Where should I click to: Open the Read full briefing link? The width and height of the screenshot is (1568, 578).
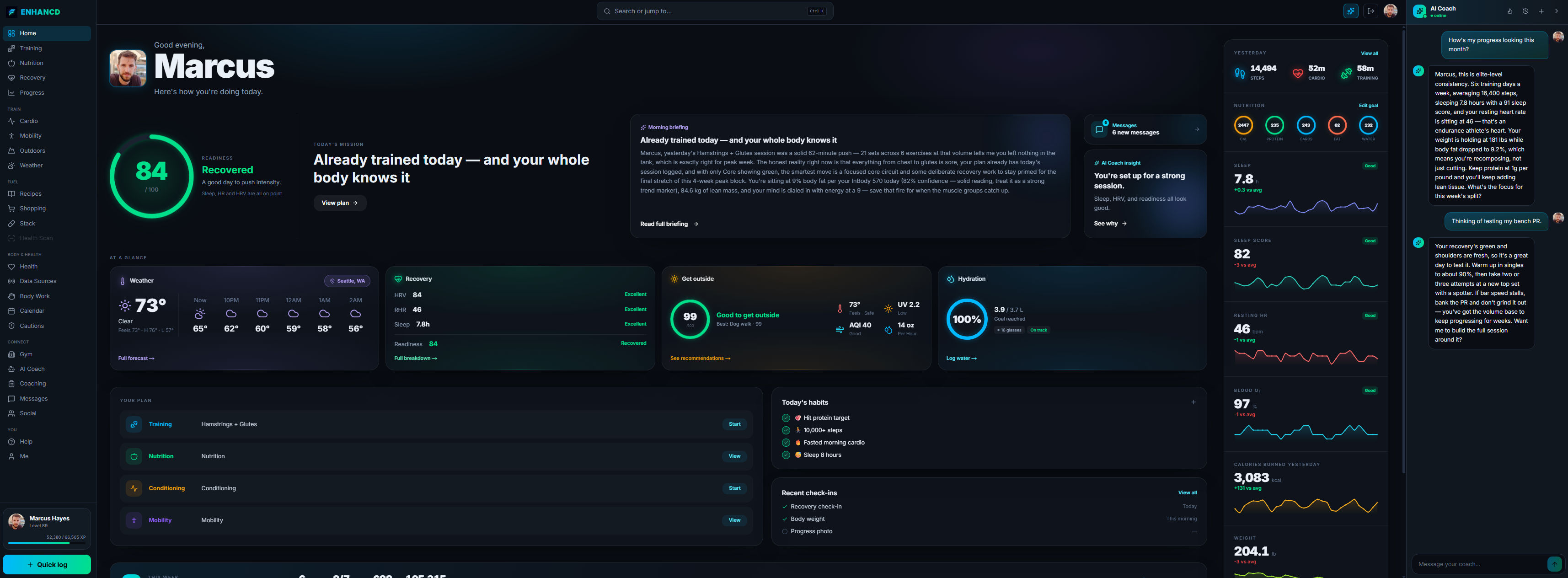point(669,224)
